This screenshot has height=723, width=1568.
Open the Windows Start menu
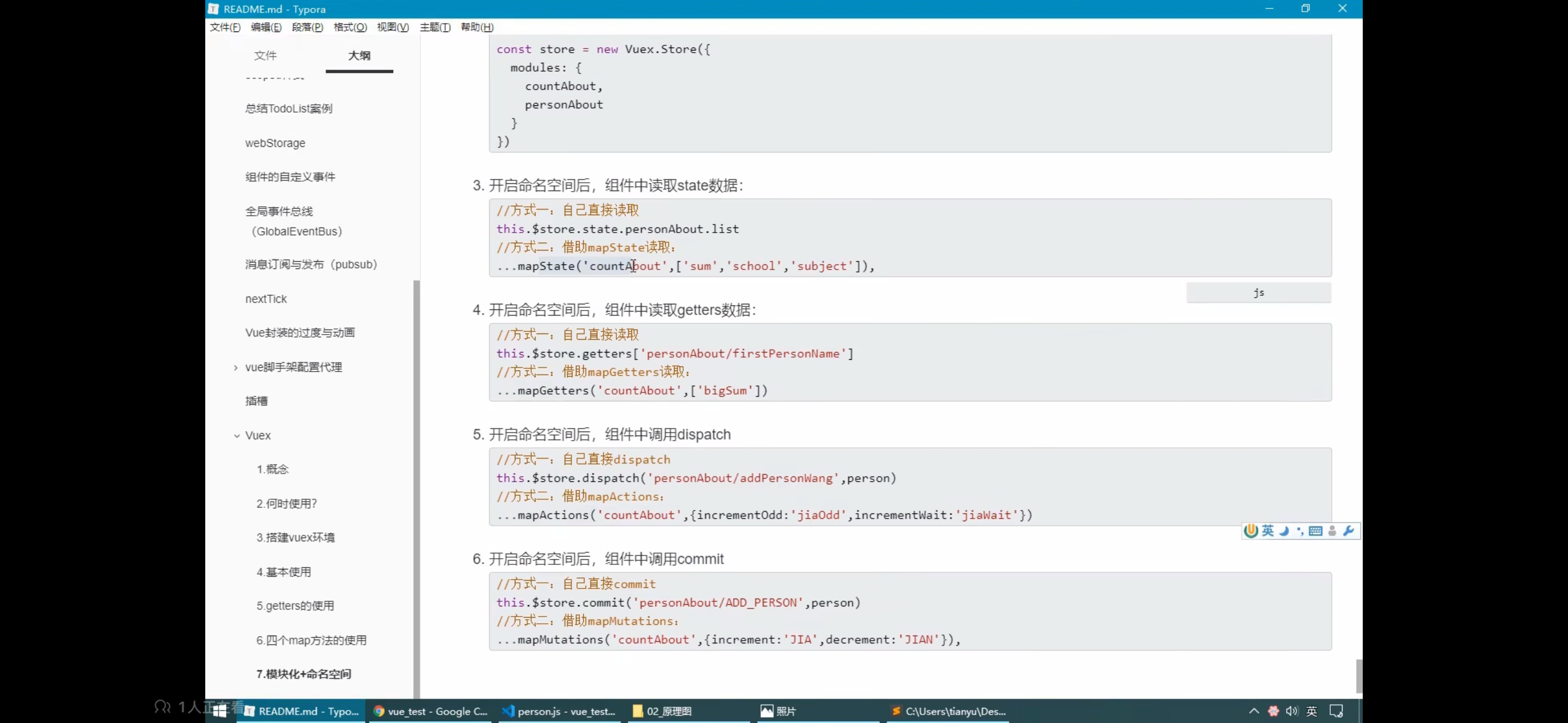220,711
